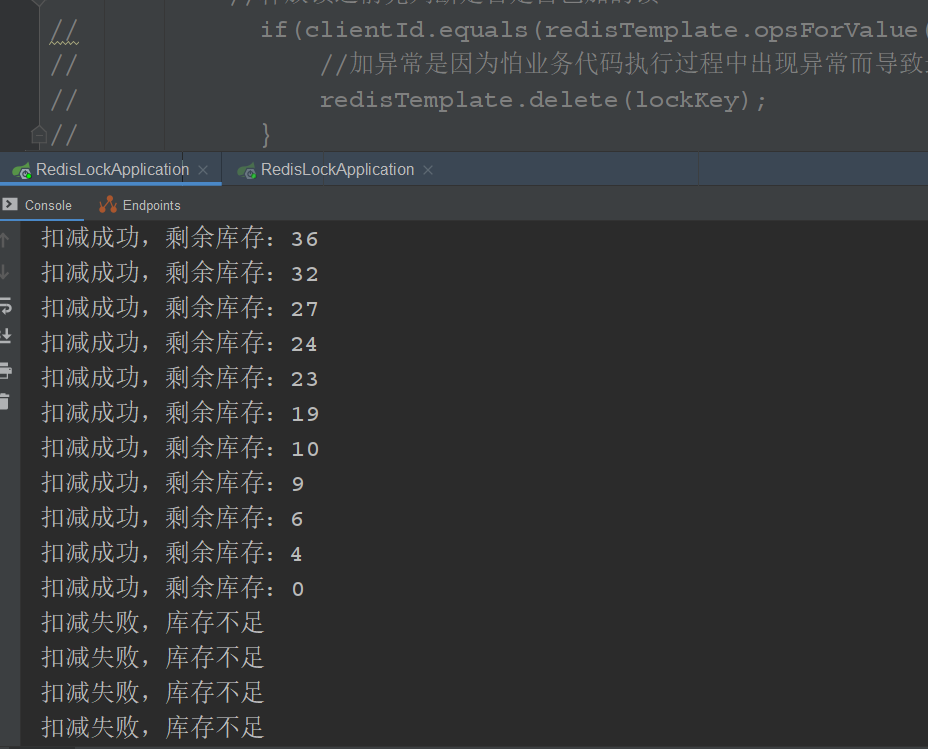Click the scroll to end icon
The image size is (928, 749).
(5, 337)
